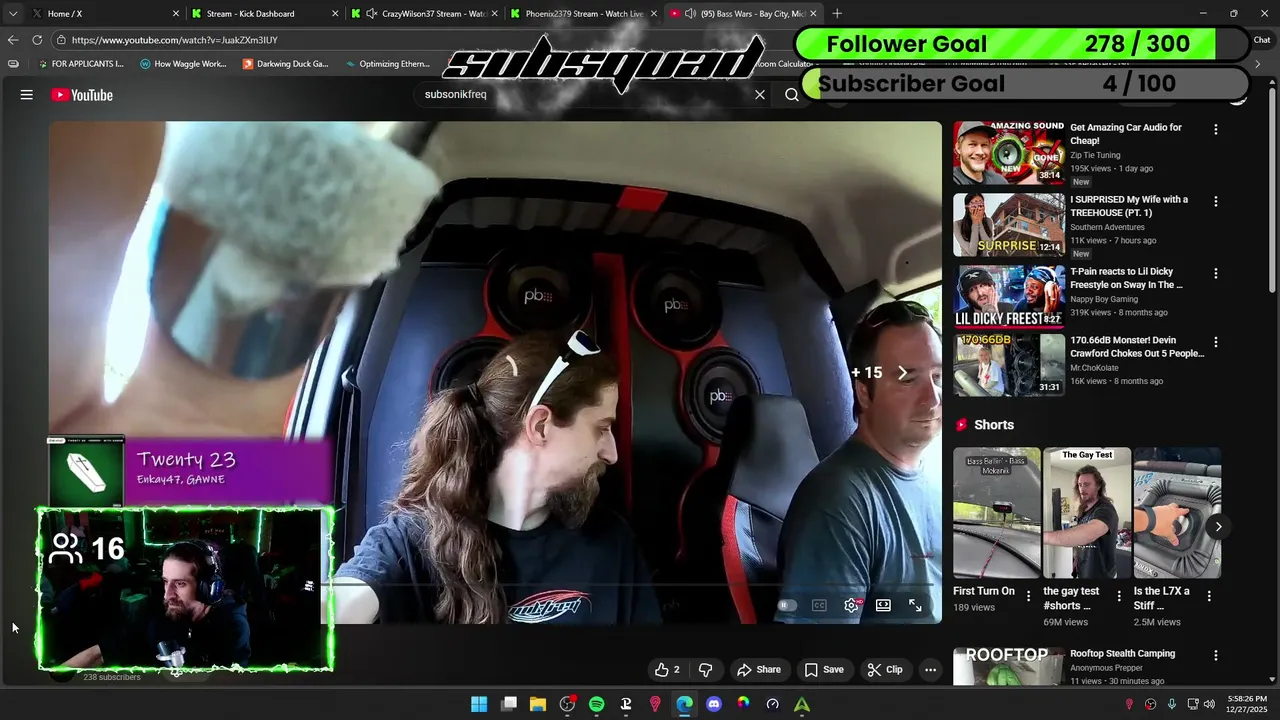Image resolution: width=1280 pixels, height=720 pixels.
Task: Select the Bass Wars YouTube tab
Action: click(745, 14)
